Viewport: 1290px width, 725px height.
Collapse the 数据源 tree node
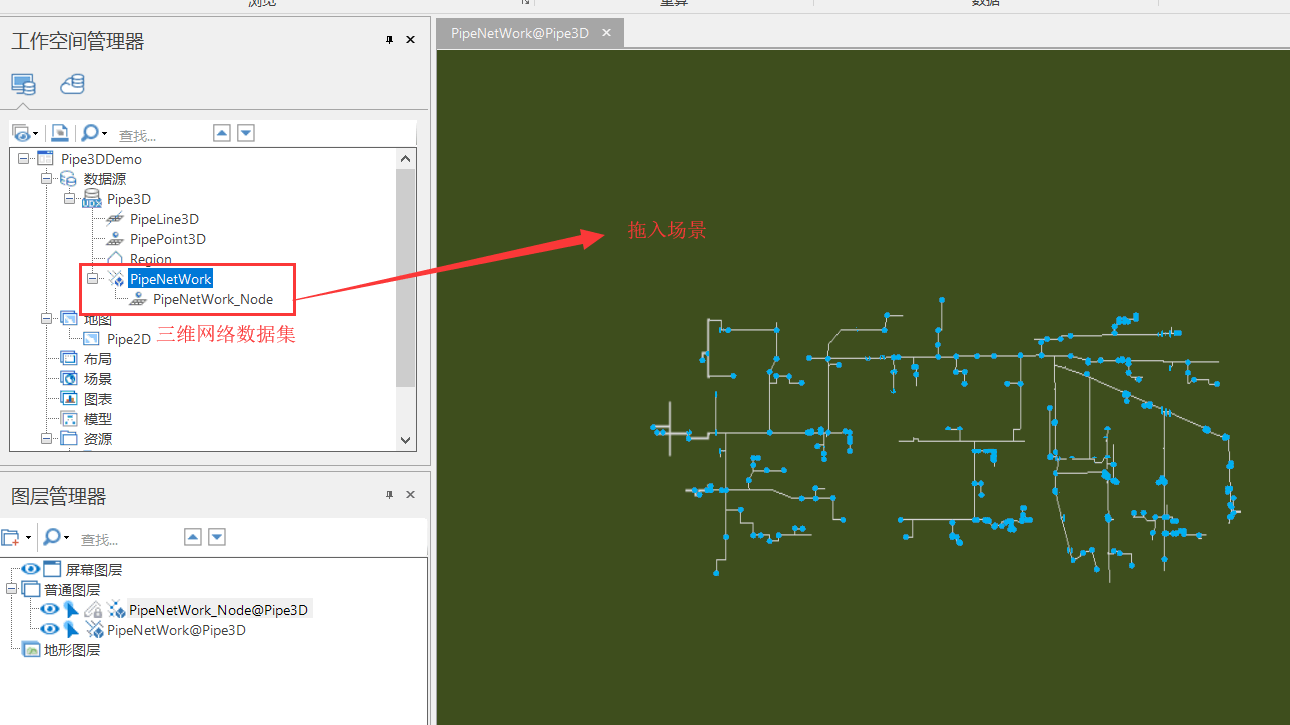pos(46,179)
